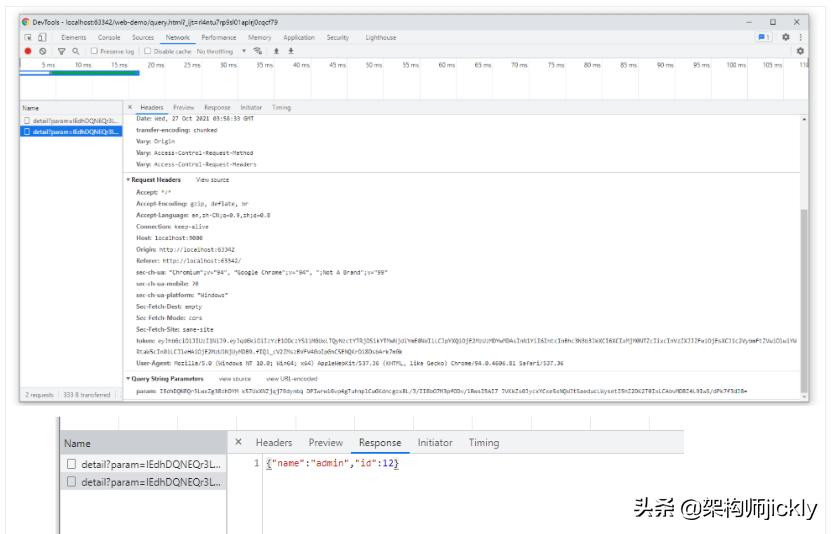
Task: Close the request details pane in upper window
Action: (130, 107)
